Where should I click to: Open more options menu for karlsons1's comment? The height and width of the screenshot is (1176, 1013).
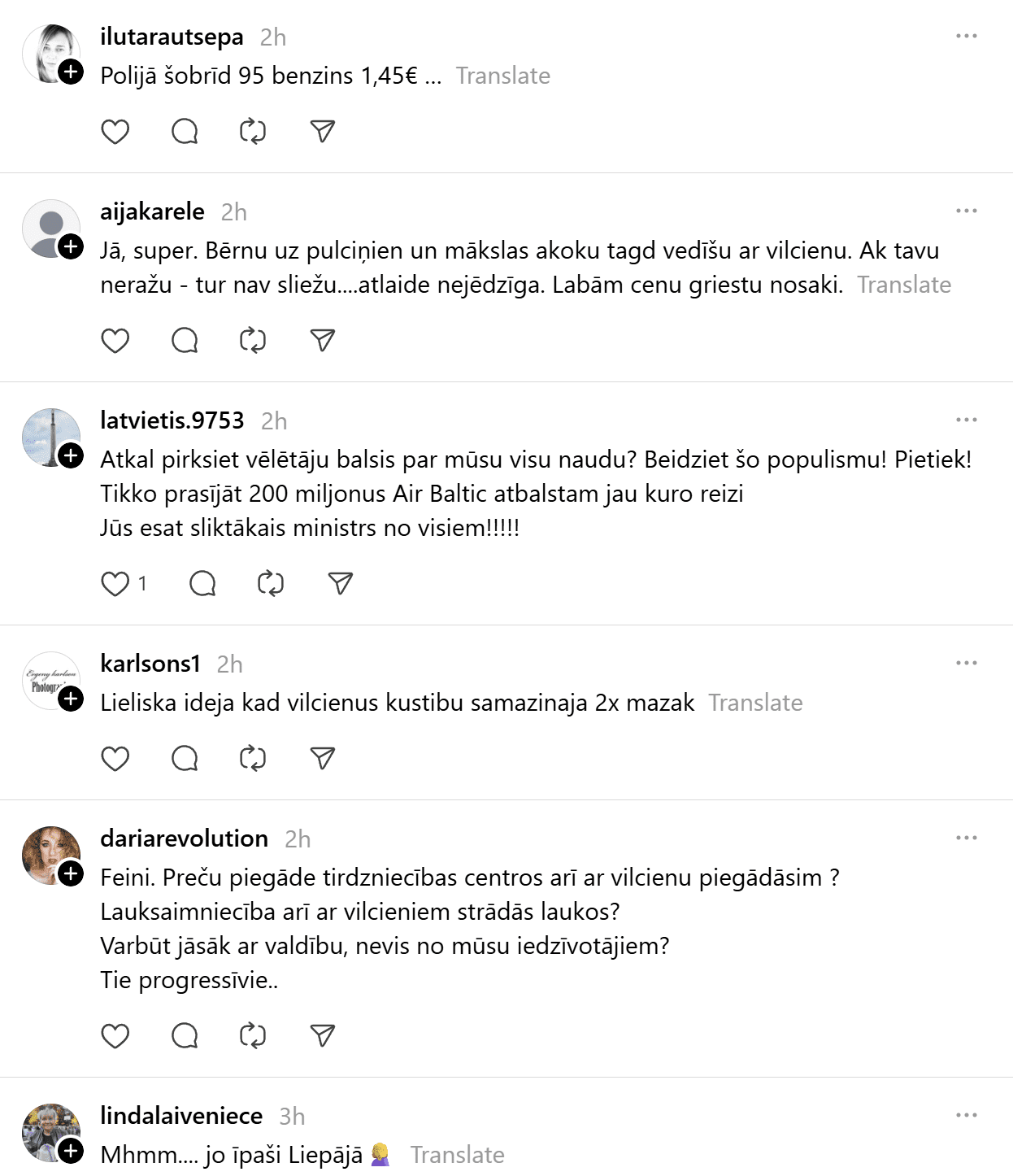[966, 664]
